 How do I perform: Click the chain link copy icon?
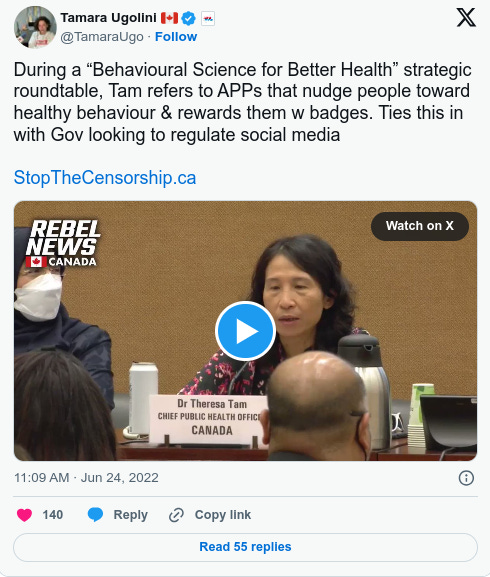[176, 515]
